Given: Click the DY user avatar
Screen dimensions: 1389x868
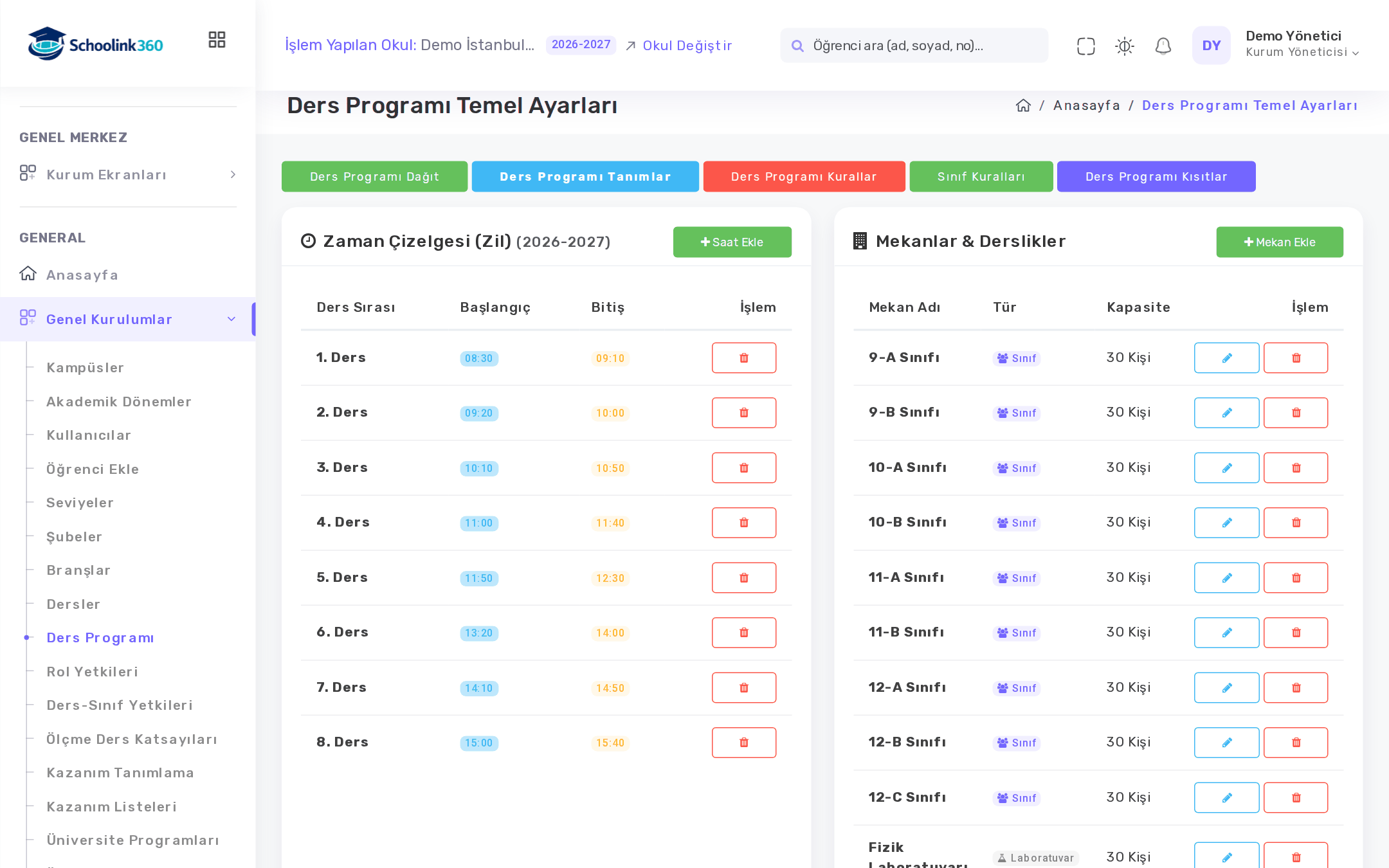Looking at the screenshot, I should click(x=1211, y=46).
